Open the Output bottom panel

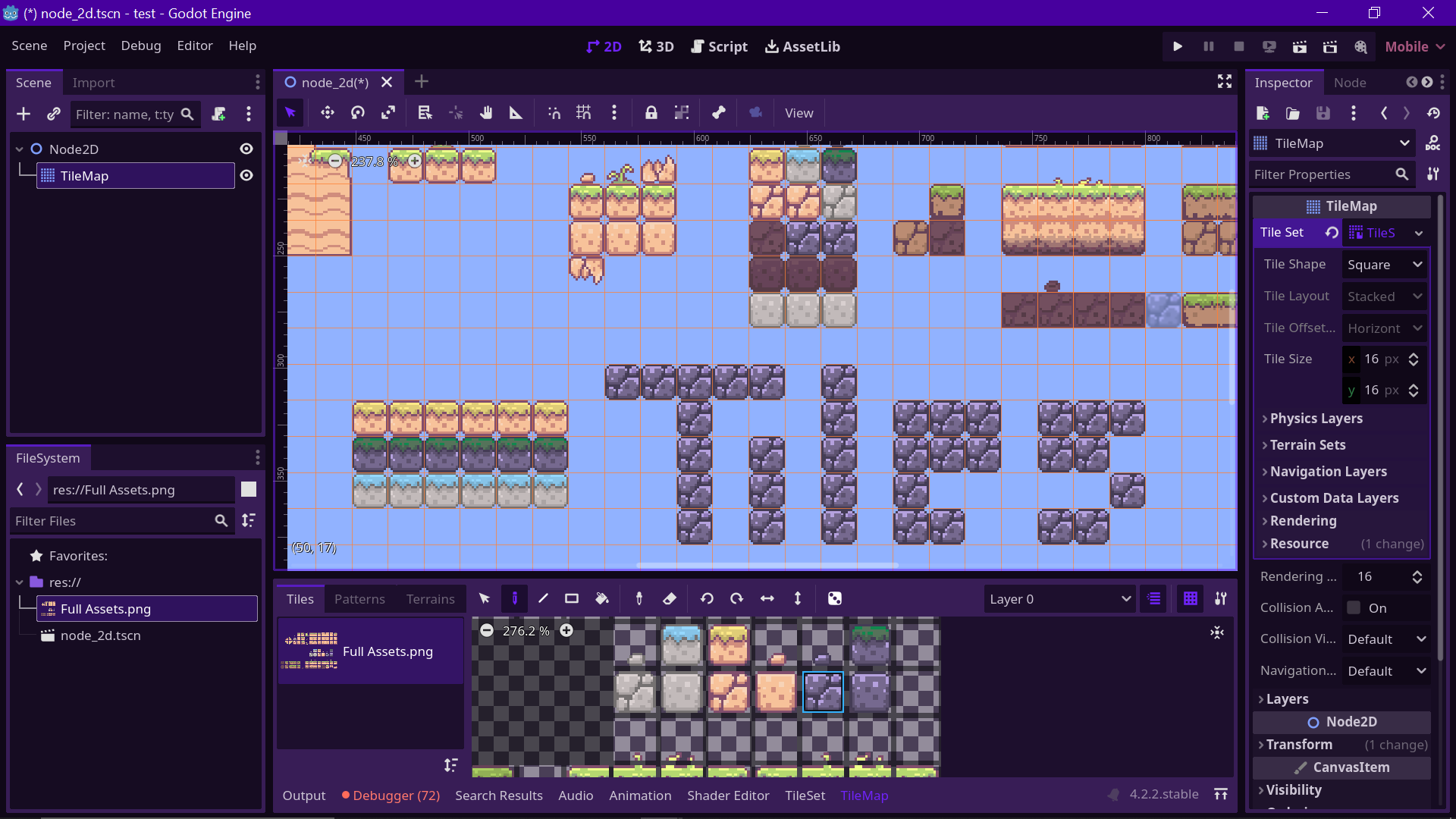303,795
